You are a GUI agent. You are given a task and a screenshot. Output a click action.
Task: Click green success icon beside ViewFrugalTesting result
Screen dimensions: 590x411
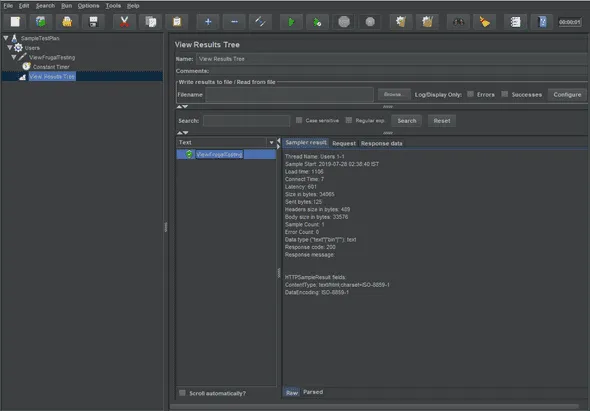pyautogui.click(x=189, y=154)
